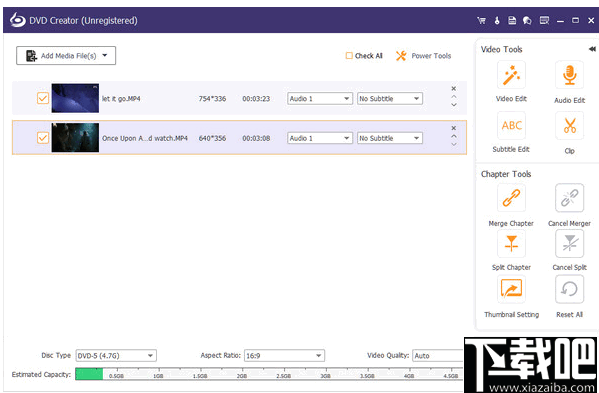The width and height of the screenshot is (599, 393).
Task: Select the let it go.MP4 file name
Action: coord(121,99)
